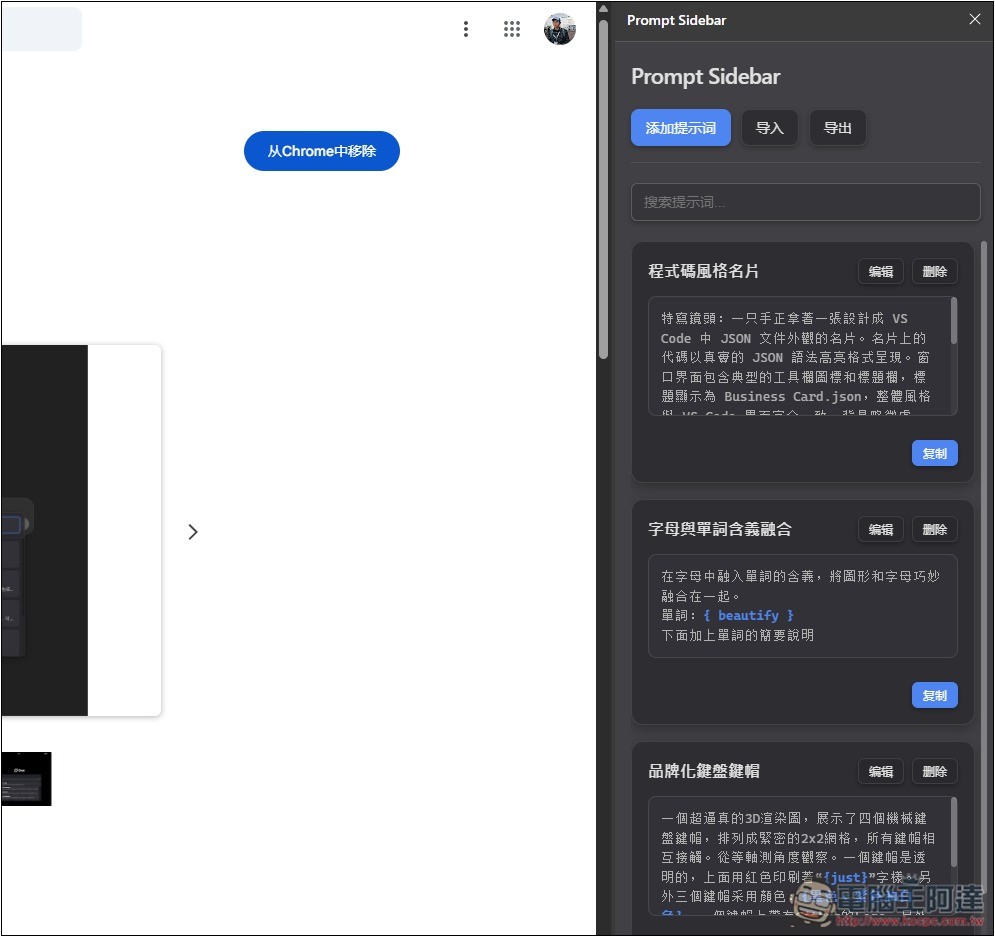The image size is (995, 937).
Task: Delete the 程式碼風格名片 prompt
Action: 934,272
